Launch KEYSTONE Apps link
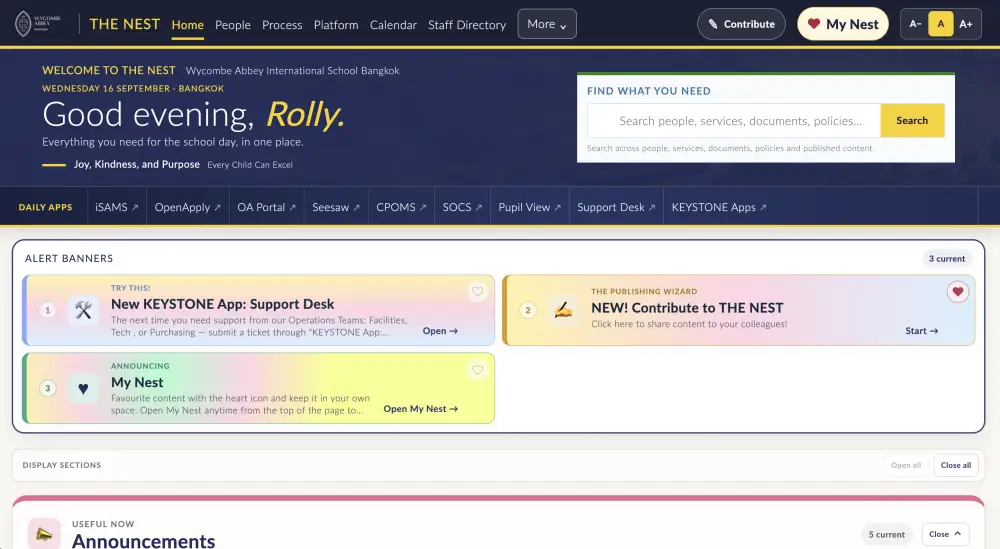This screenshot has height=549, width=1000. [719, 207]
